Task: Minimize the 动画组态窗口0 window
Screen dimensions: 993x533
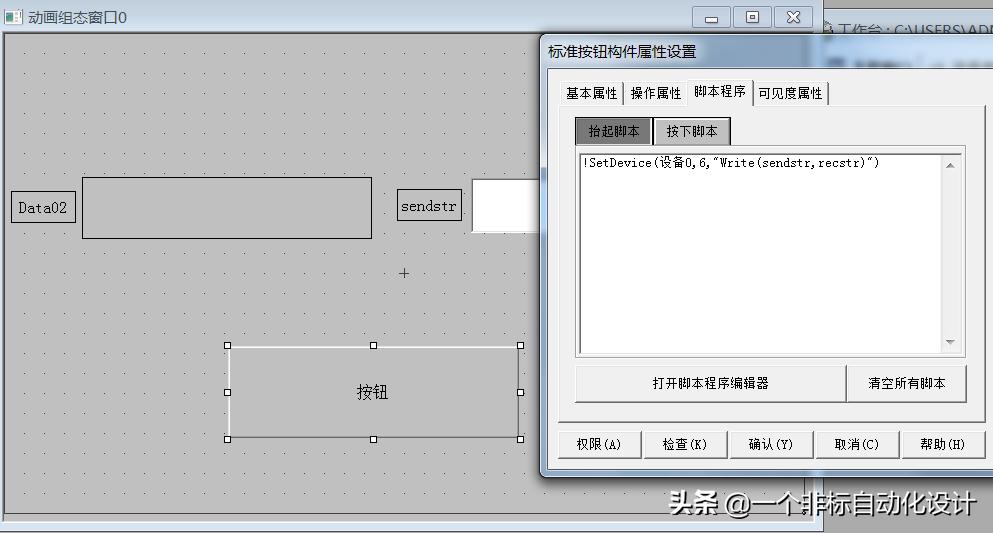Action: [711, 17]
